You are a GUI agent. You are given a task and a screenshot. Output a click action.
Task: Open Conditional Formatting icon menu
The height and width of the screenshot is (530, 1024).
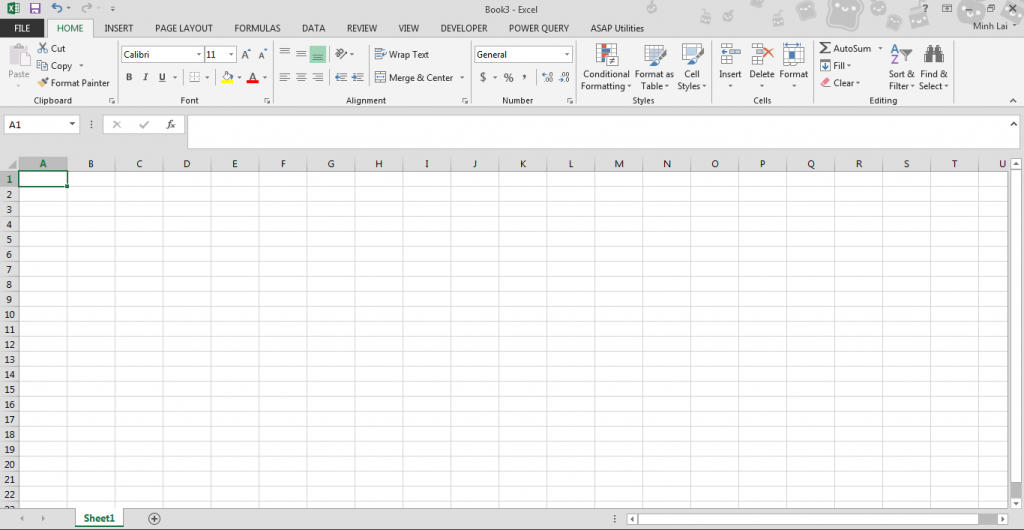(x=606, y=55)
